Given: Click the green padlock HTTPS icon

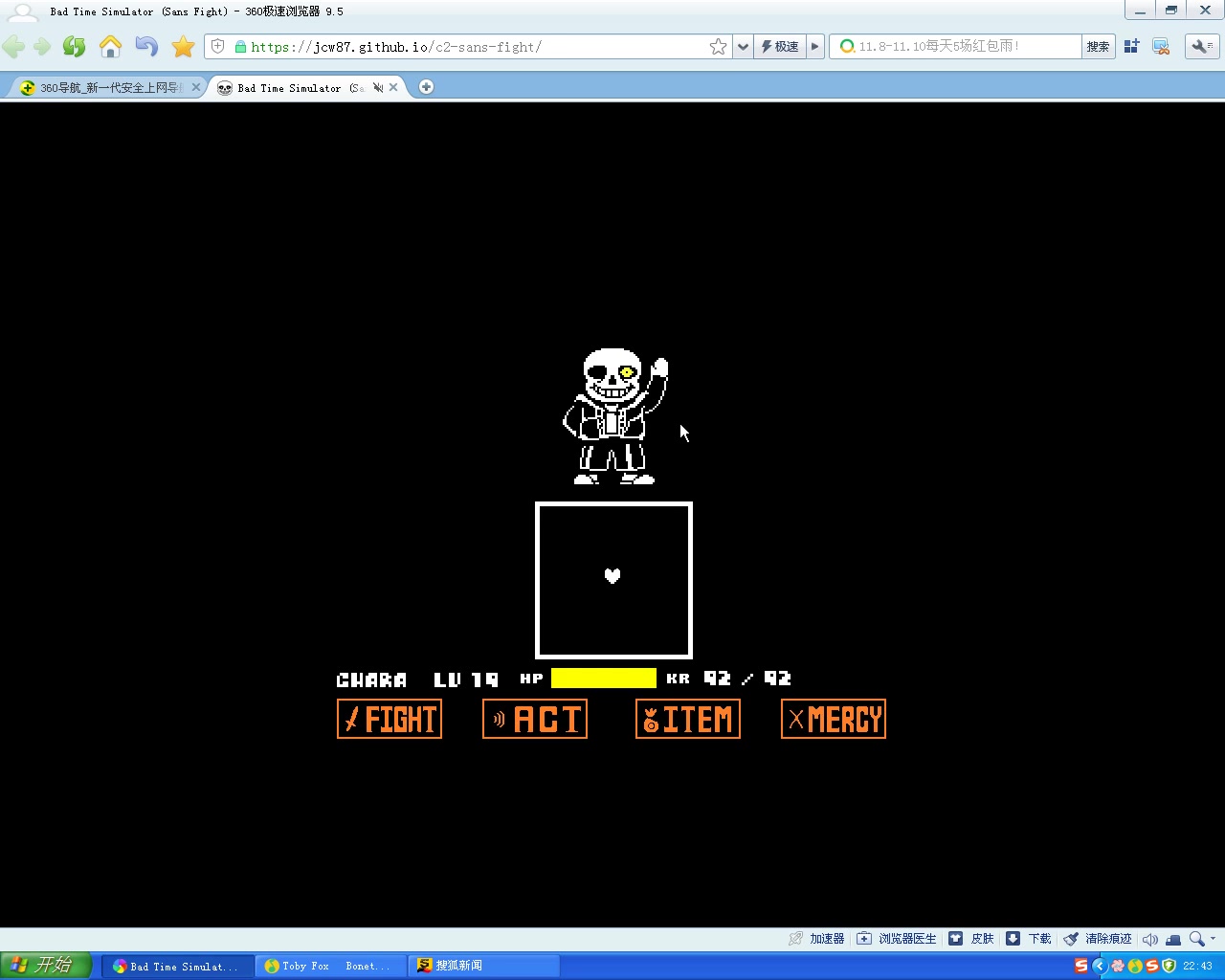Looking at the screenshot, I should tap(240, 47).
